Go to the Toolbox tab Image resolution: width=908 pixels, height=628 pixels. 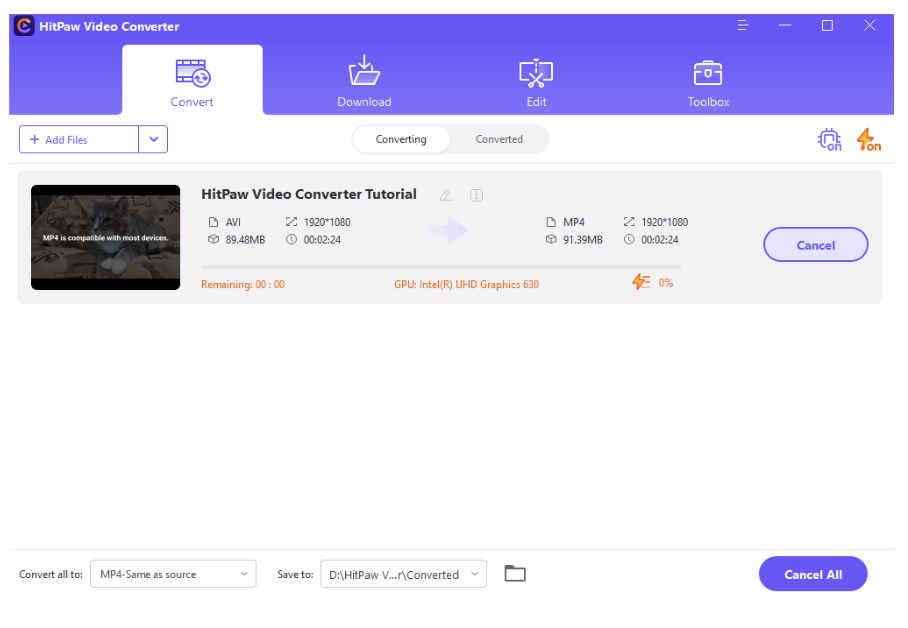point(708,81)
